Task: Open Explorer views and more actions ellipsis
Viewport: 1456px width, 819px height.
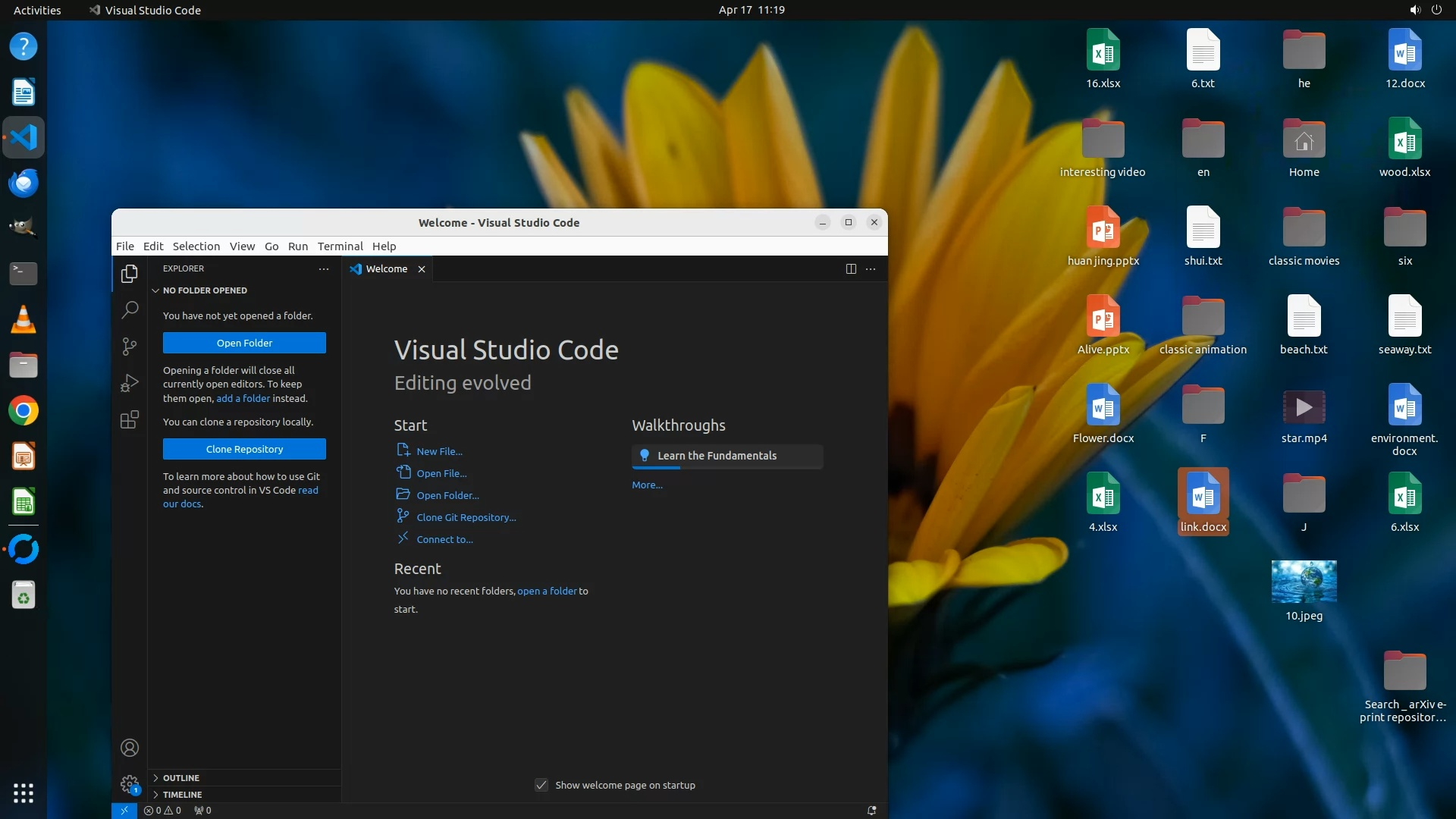Action: pos(324,269)
